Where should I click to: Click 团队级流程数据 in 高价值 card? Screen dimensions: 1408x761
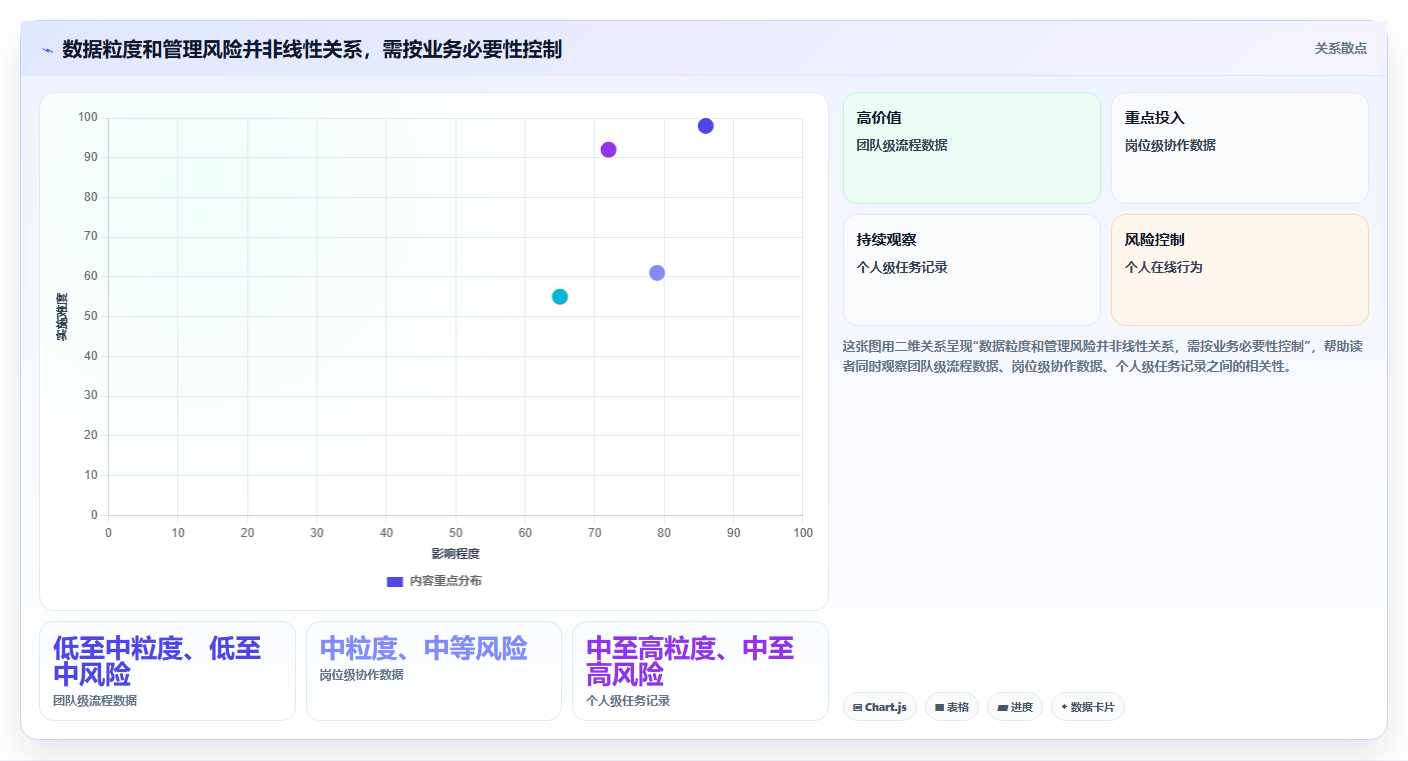pyautogui.click(x=902, y=145)
